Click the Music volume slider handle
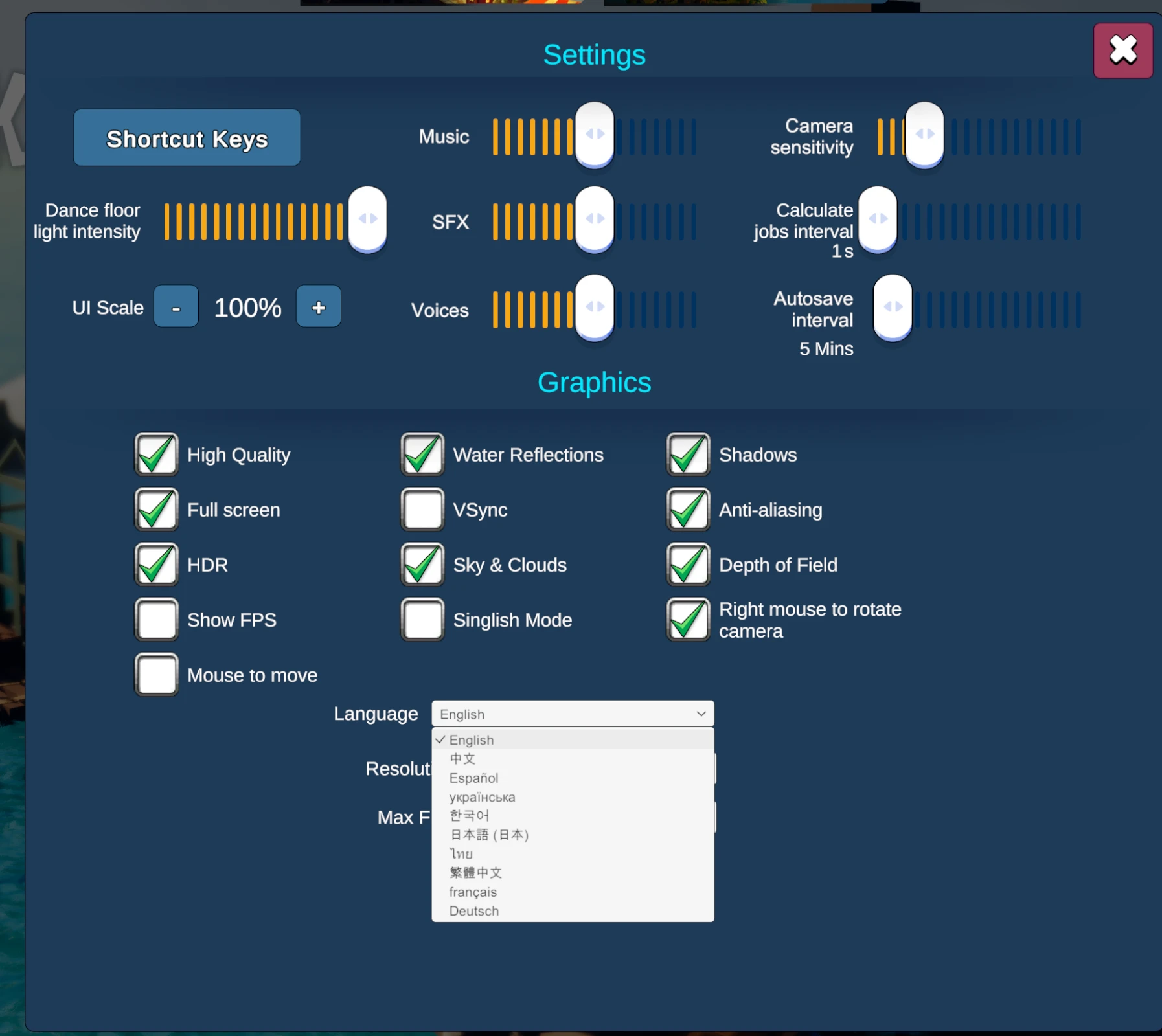1162x1036 pixels. (x=595, y=134)
